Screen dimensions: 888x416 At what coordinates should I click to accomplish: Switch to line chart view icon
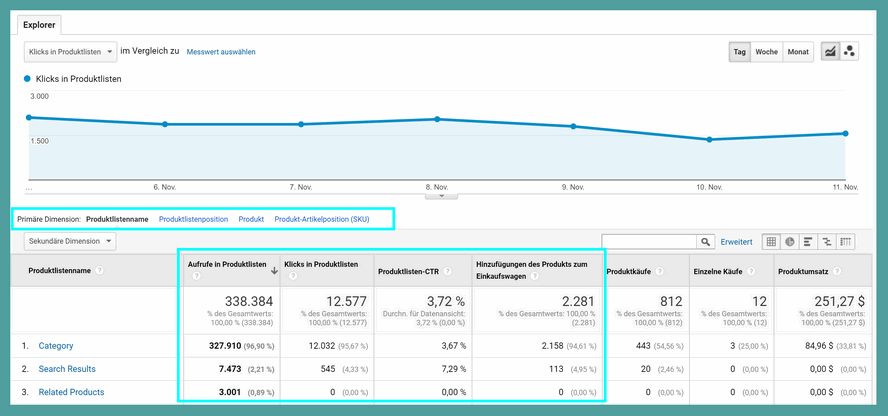coord(830,52)
